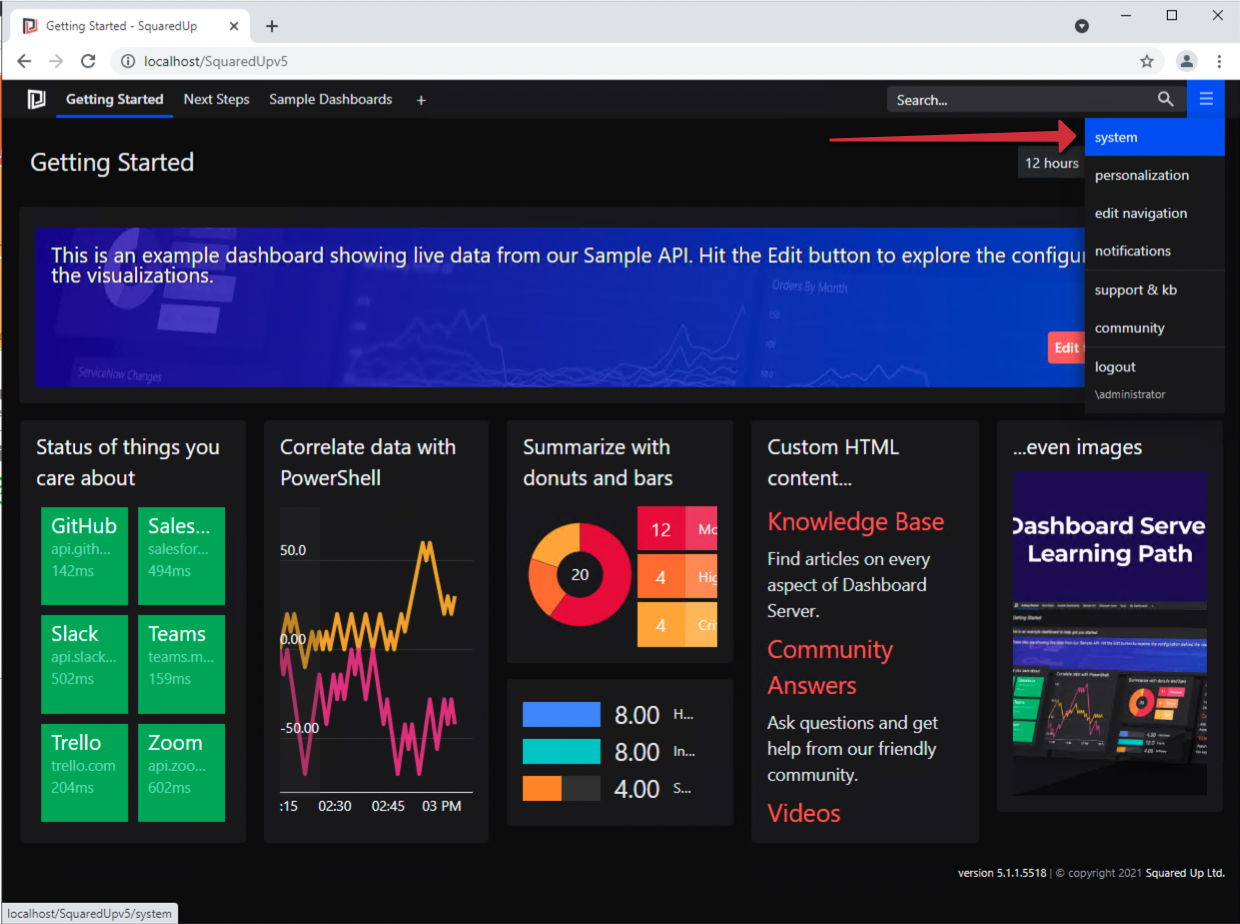The height and width of the screenshot is (924, 1240).
Task: Select community in the menu
Action: click(1154, 328)
